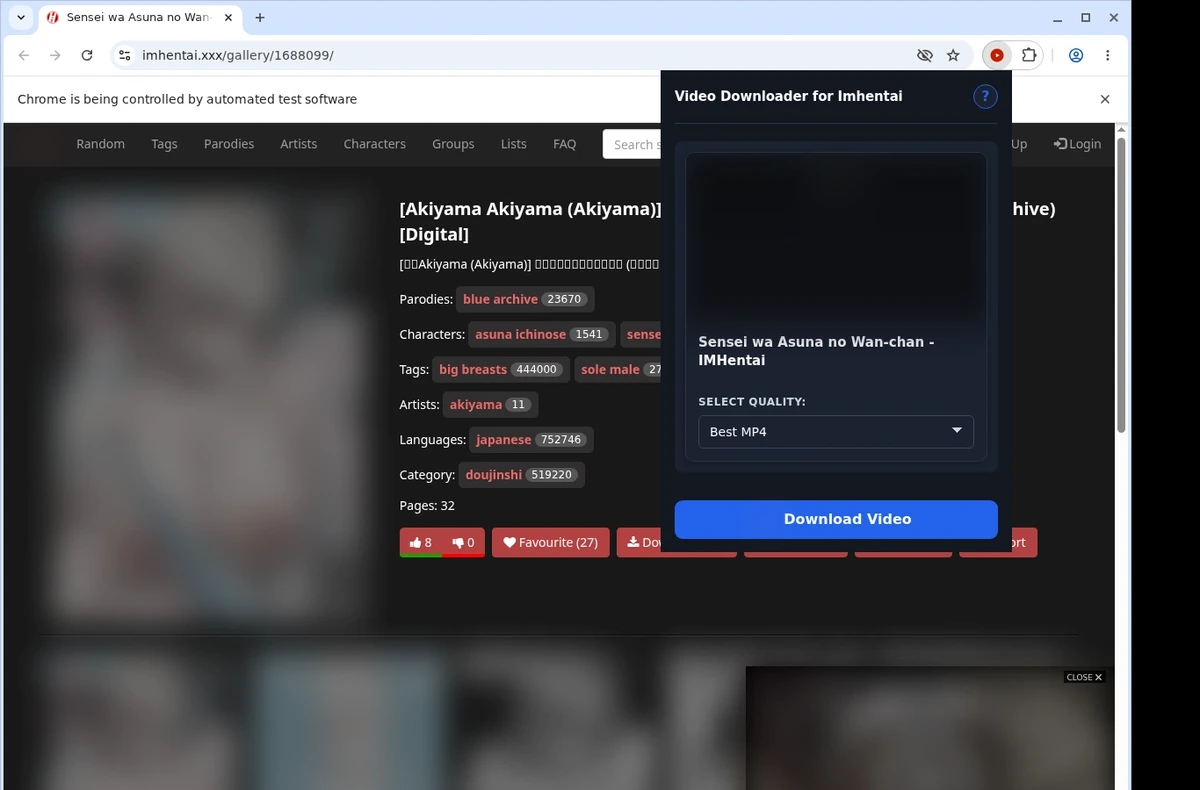
Task: Open the Parodies nav item
Action: click(x=229, y=144)
